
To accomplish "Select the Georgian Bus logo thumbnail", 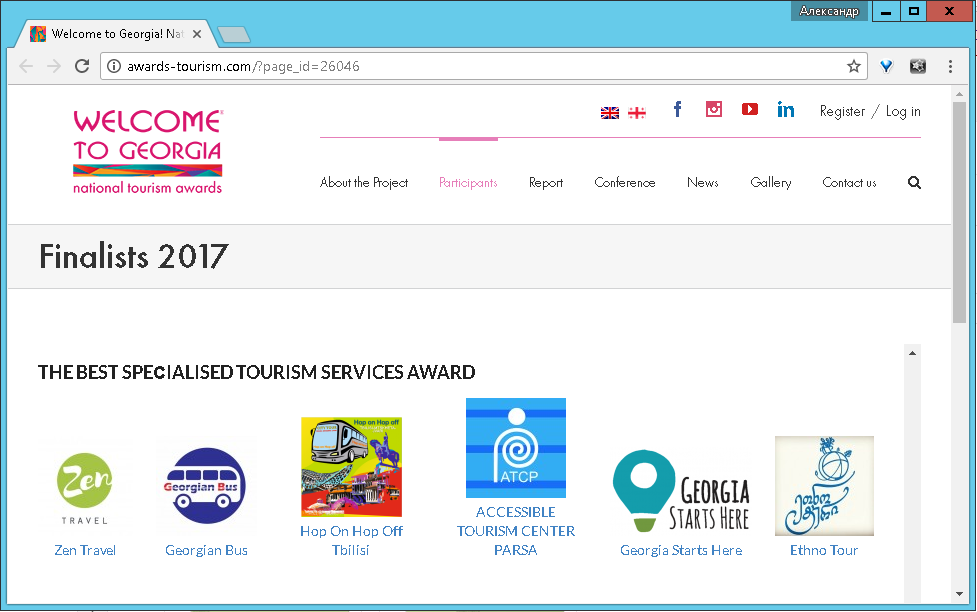I will coord(206,487).
